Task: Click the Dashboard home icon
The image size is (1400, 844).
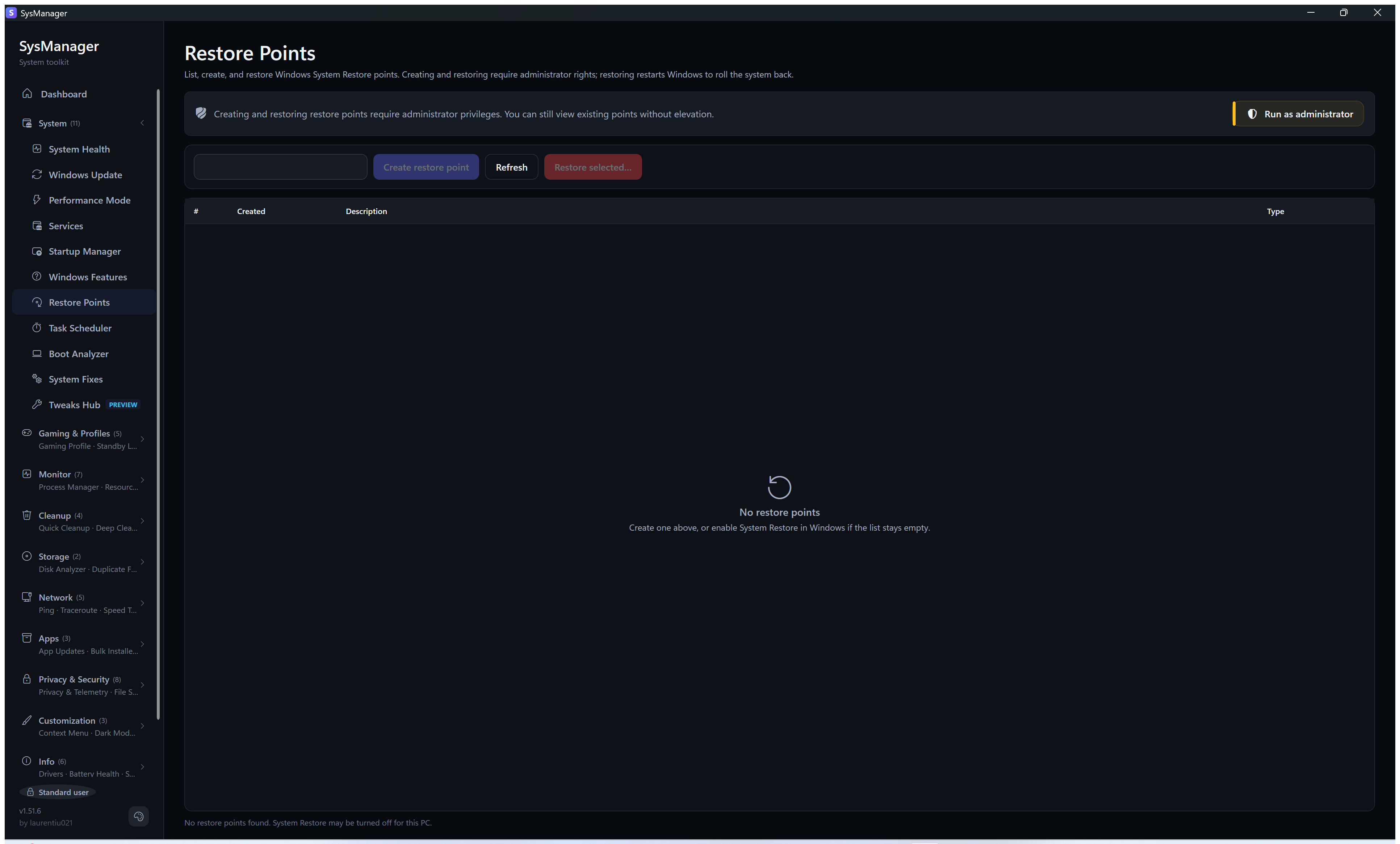Action: (x=27, y=94)
